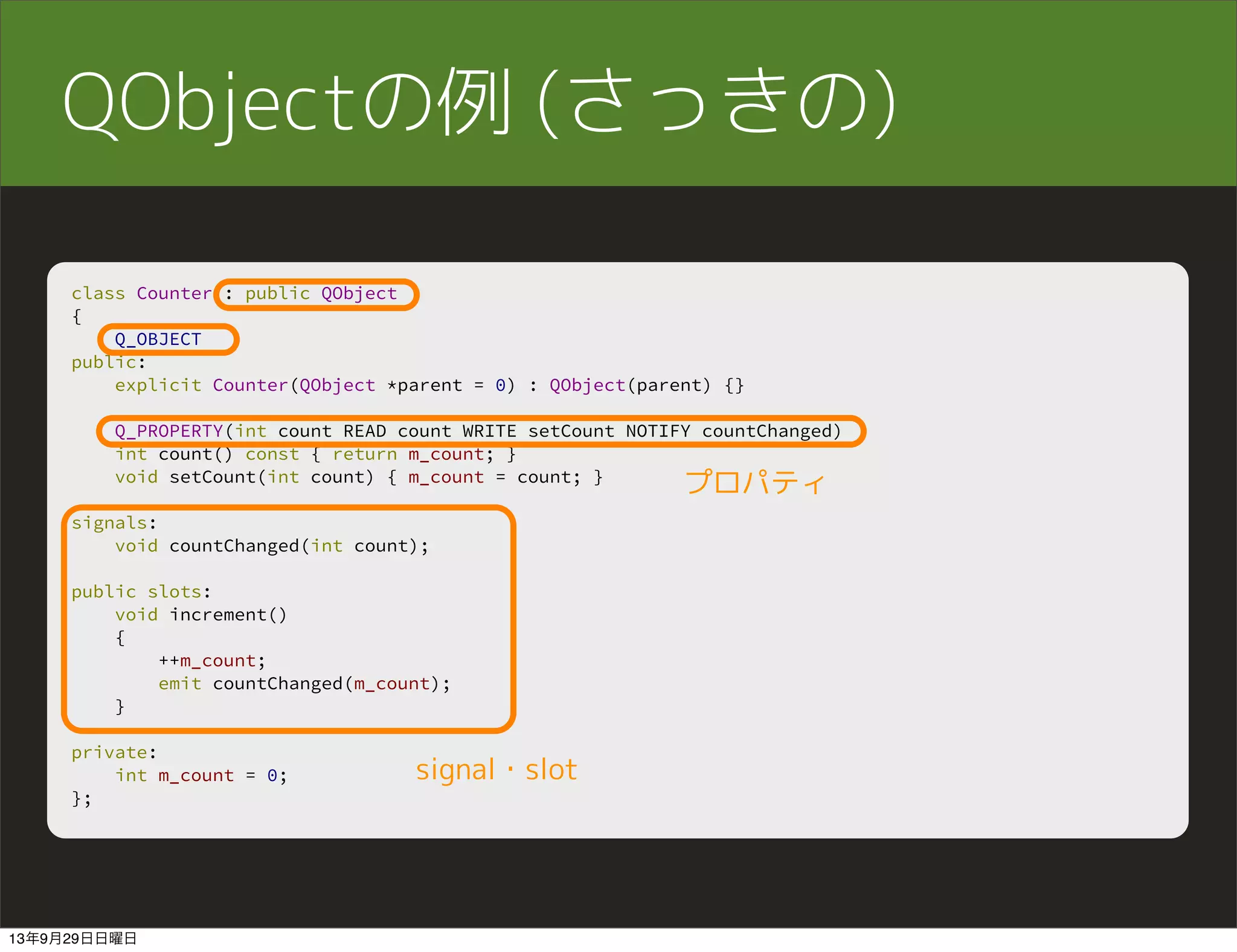This screenshot has width=1237, height=952.
Task: Click the 'void countChanged(int count);' line
Action: click(x=272, y=546)
